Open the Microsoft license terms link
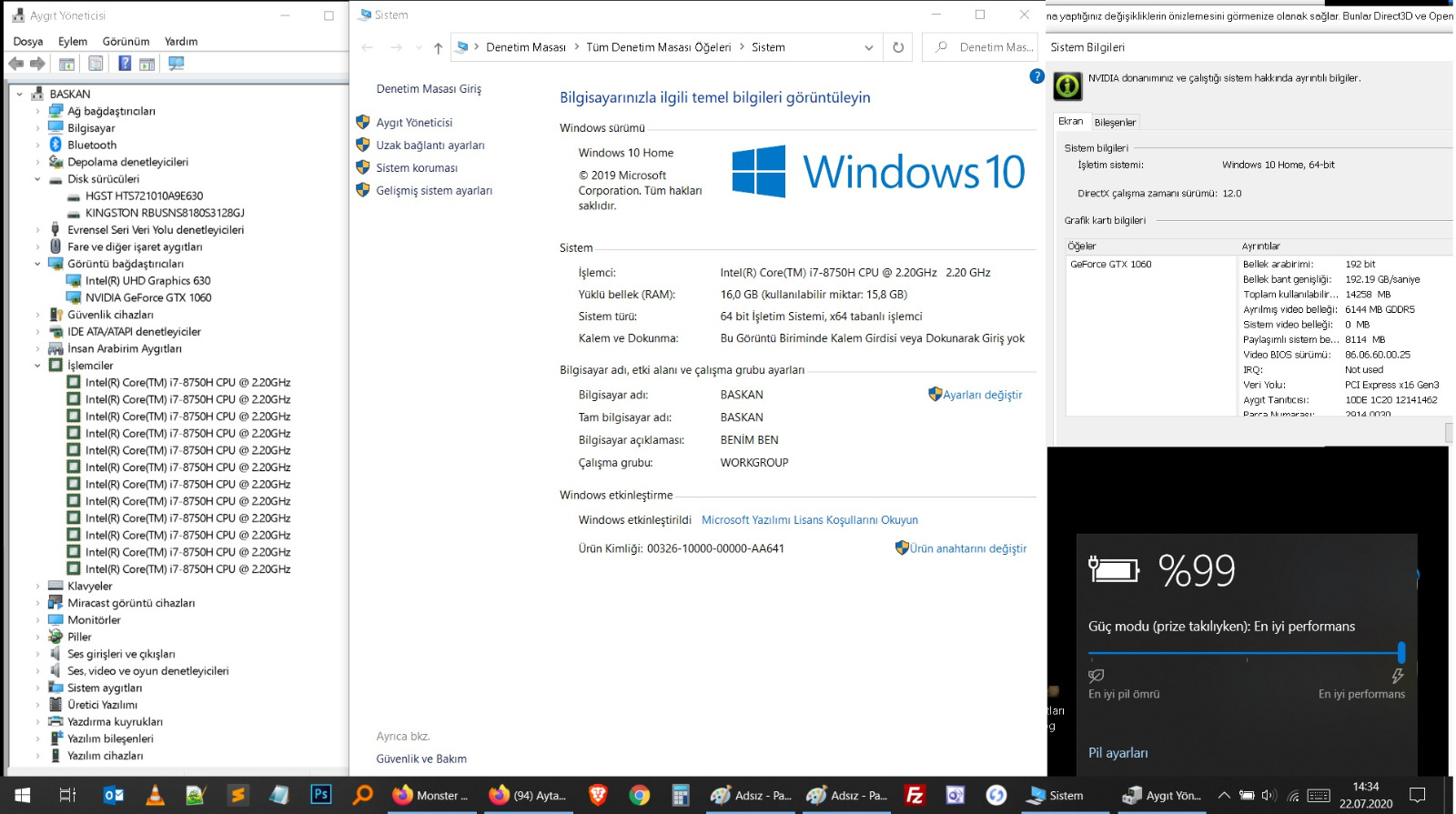 pos(810,520)
